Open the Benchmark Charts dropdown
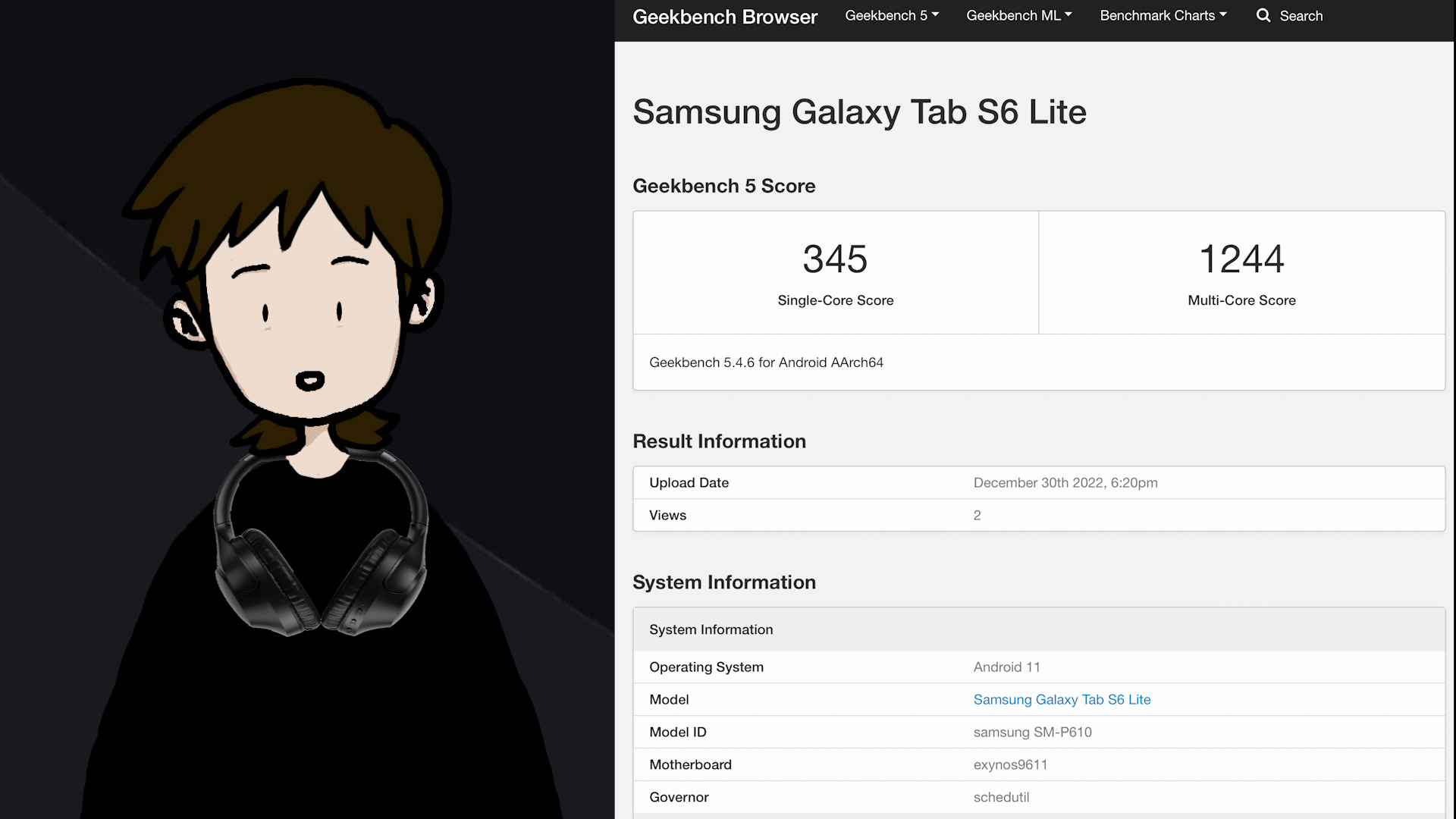The height and width of the screenshot is (819, 1456). tap(1163, 15)
